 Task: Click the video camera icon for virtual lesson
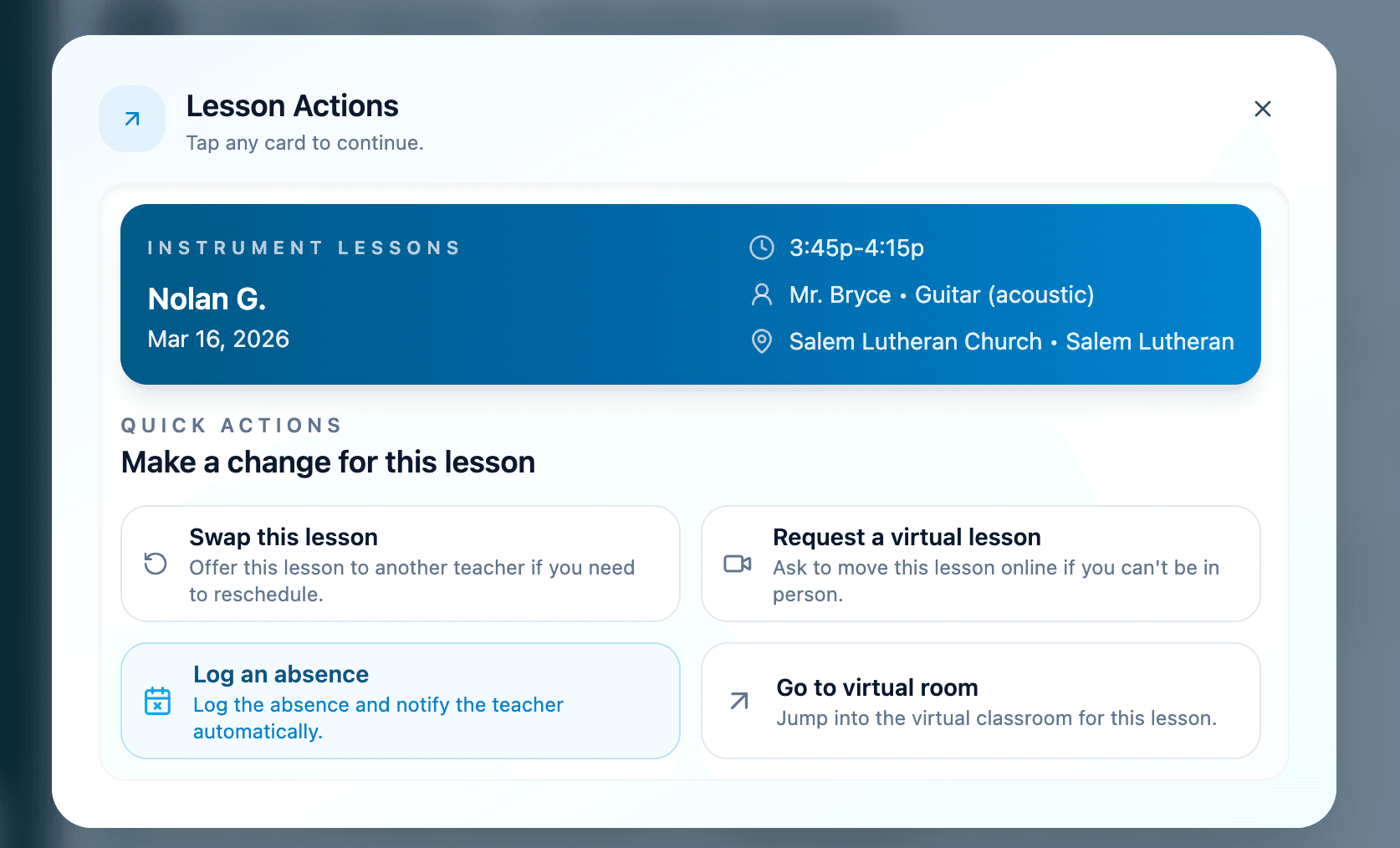[x=738, y=564]
